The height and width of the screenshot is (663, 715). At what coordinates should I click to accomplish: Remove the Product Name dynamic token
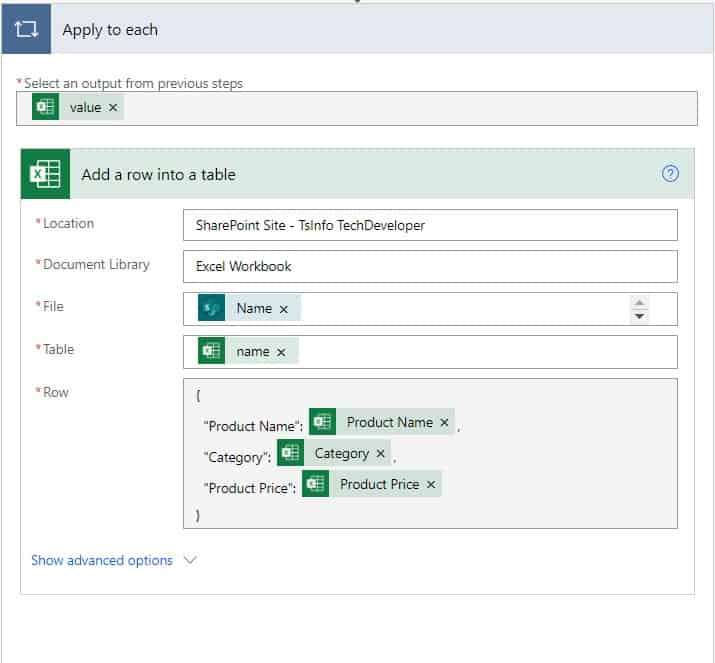click(x=444, y=422)
